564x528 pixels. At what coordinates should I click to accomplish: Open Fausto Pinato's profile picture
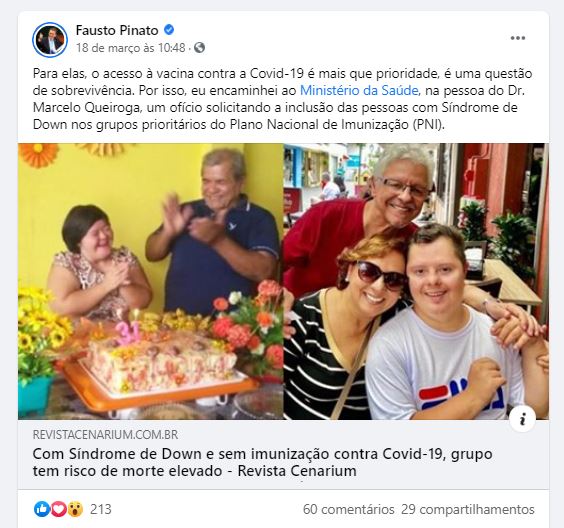click(50, 40)
